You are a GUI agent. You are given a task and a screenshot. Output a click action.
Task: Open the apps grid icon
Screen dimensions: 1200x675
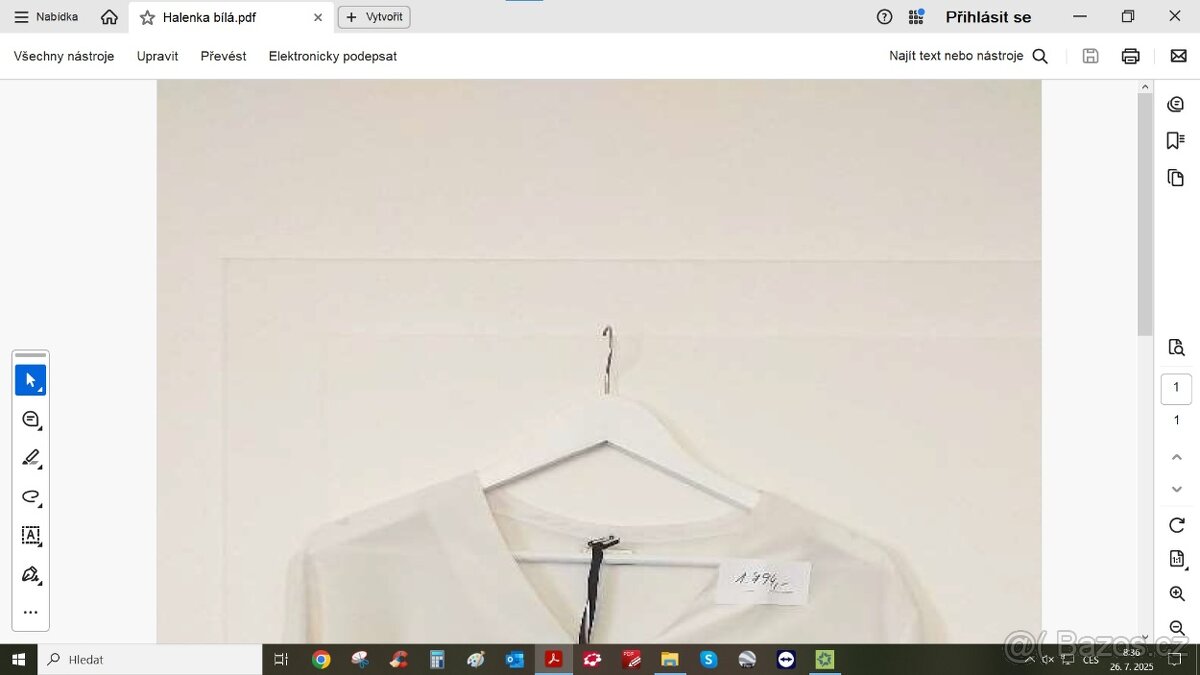916,17
